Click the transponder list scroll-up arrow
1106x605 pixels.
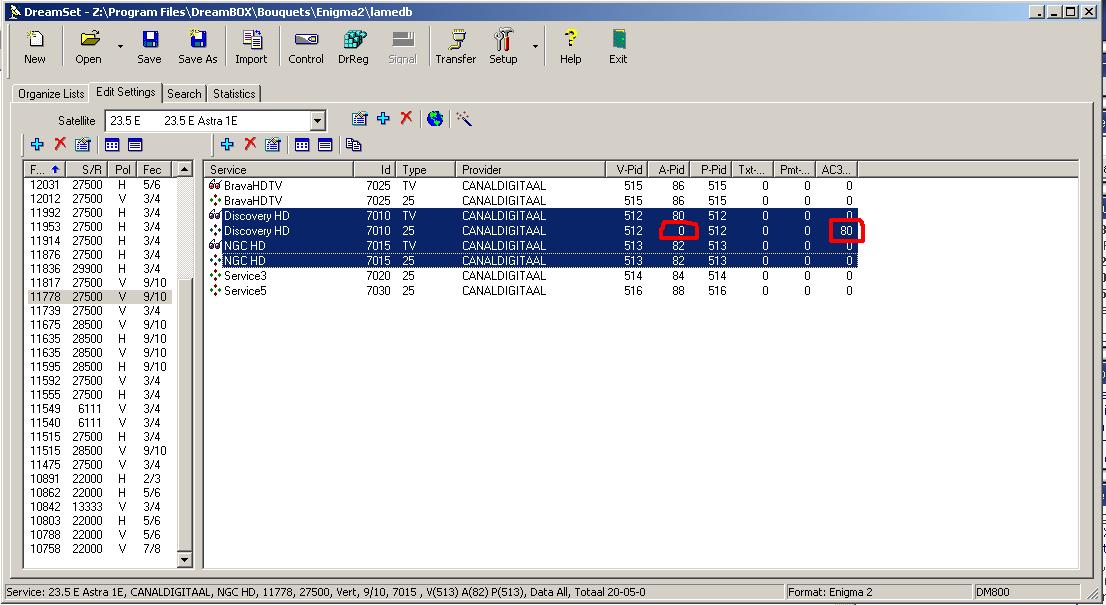pyautogui.click(x=184, y=169)
